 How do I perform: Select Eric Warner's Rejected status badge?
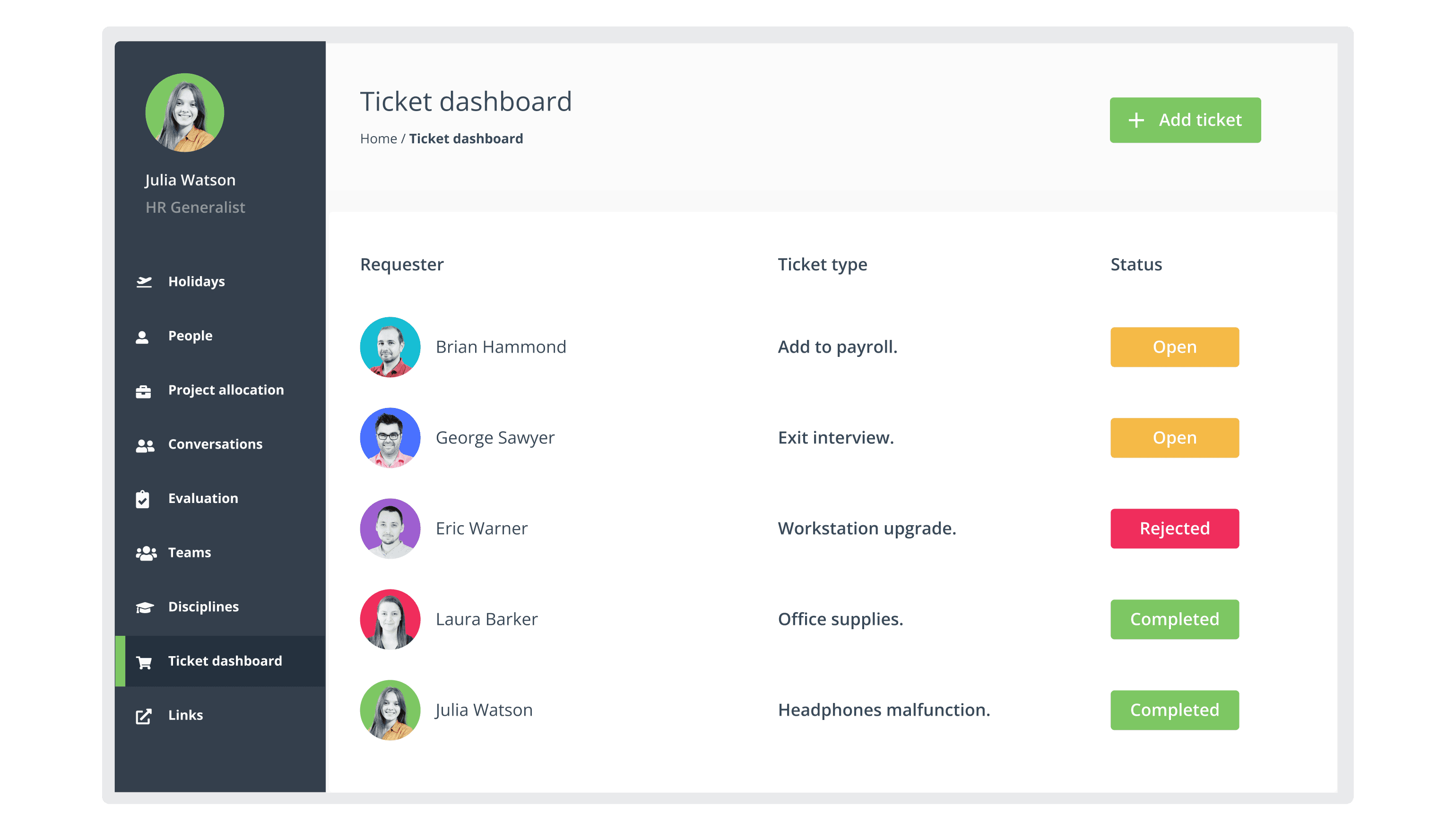pos(1174,529)
